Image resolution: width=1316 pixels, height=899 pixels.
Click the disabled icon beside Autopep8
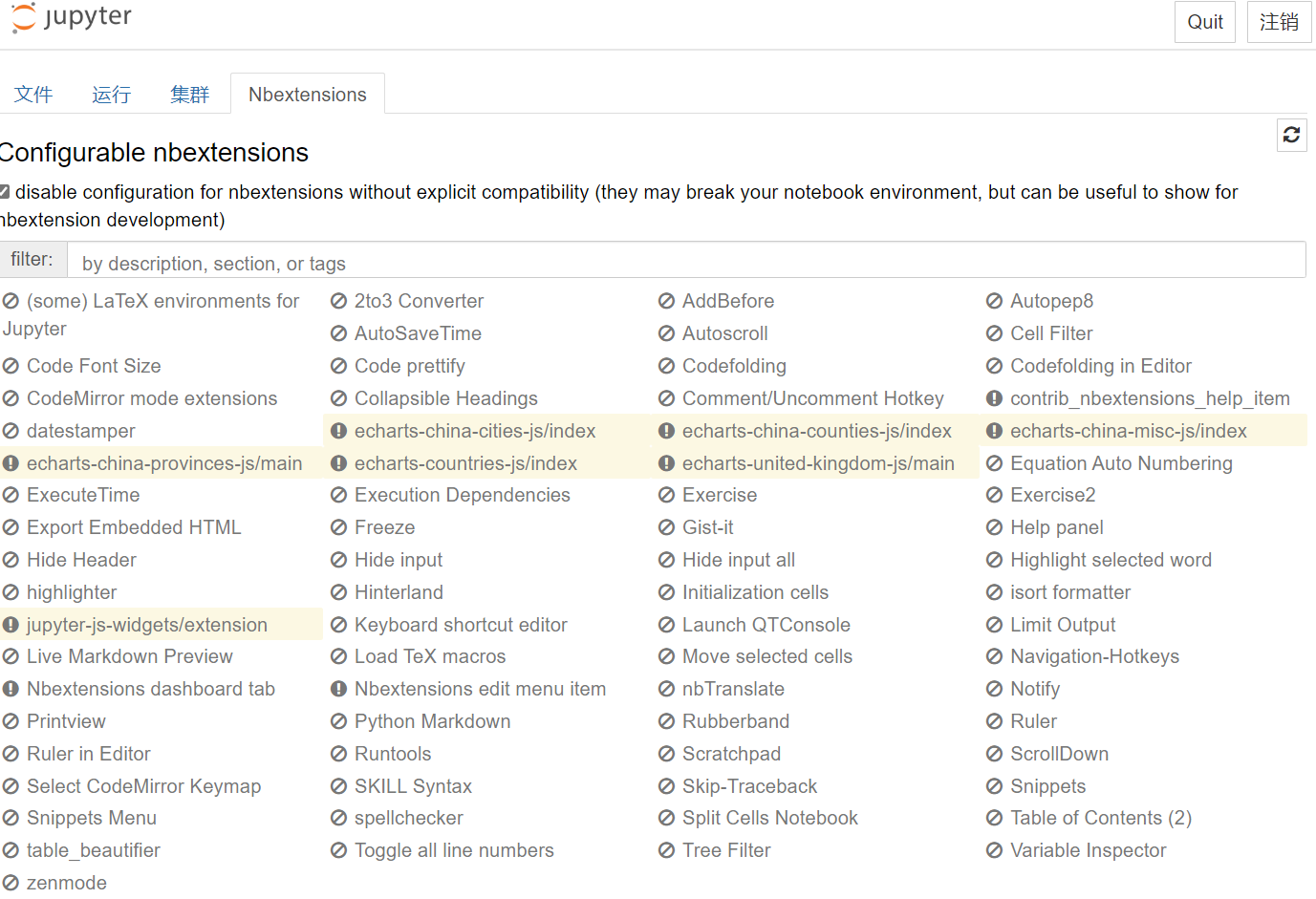pos(994,301)
